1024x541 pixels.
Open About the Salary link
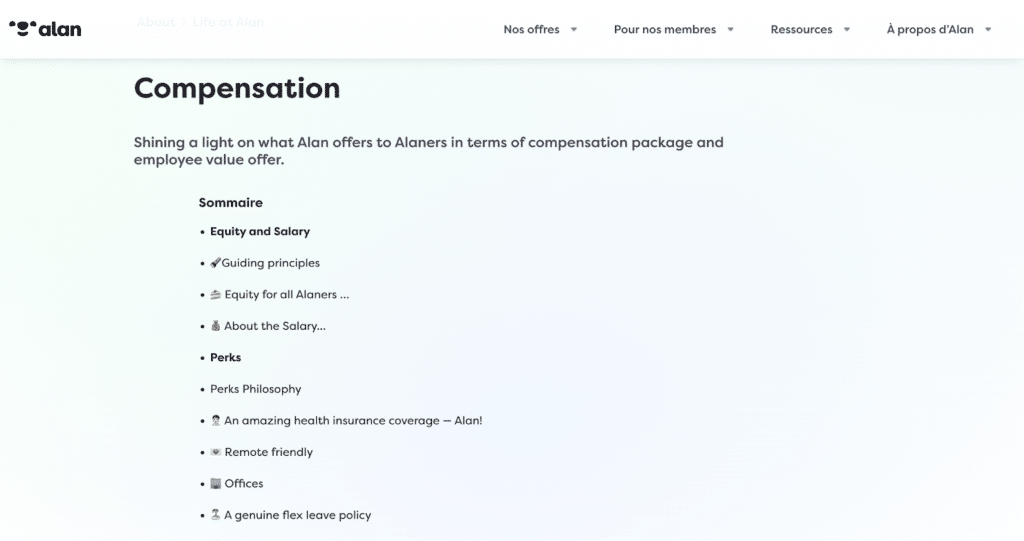coord(275,326)
